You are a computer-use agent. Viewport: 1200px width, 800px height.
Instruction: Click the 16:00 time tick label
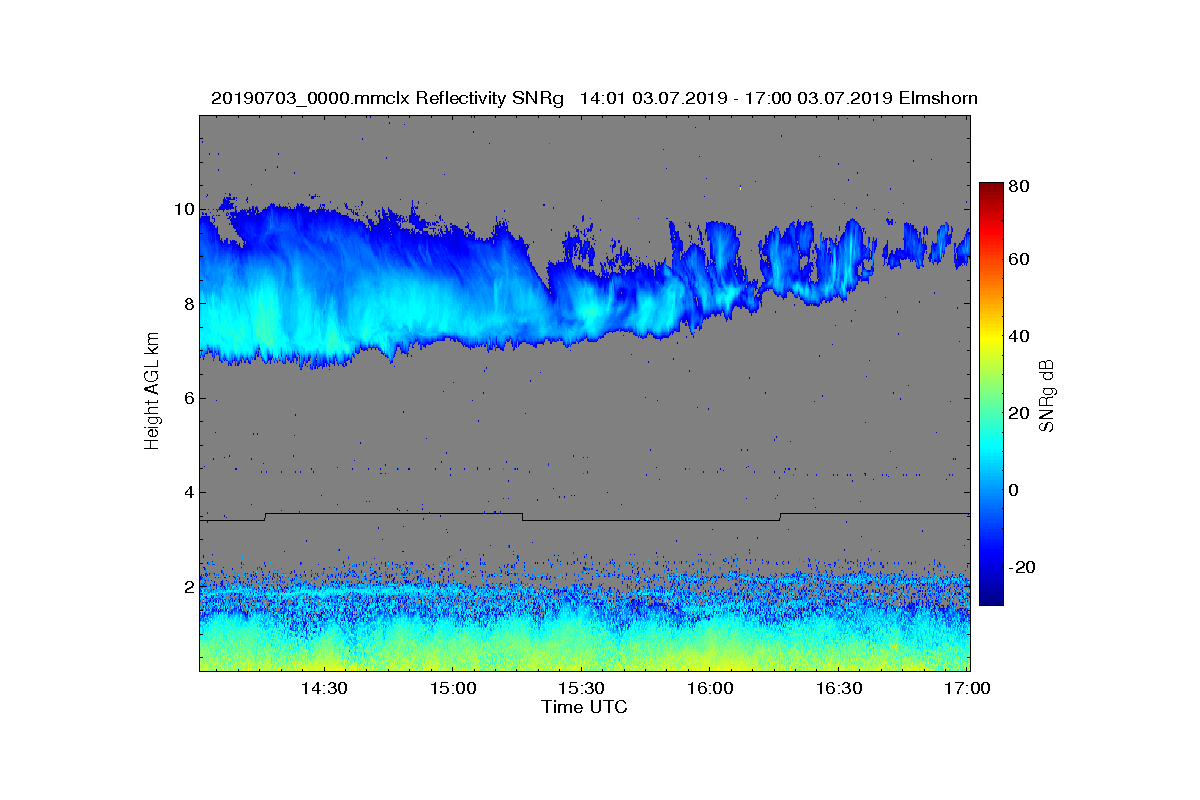coord(710,689)
